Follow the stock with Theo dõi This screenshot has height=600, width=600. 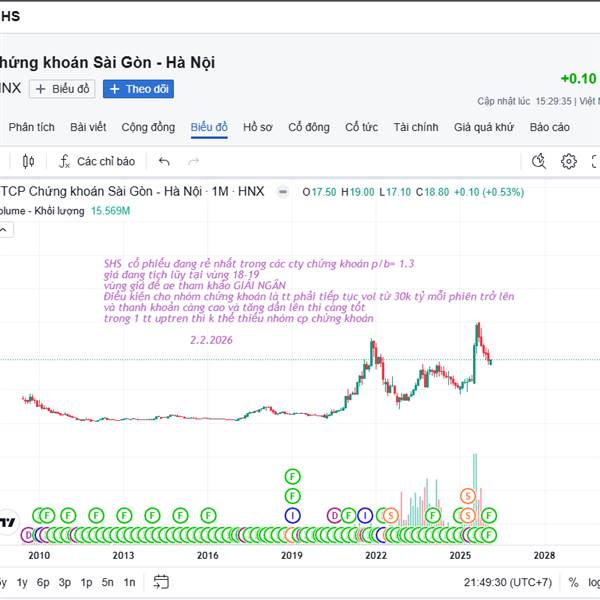tap(139, 89)
